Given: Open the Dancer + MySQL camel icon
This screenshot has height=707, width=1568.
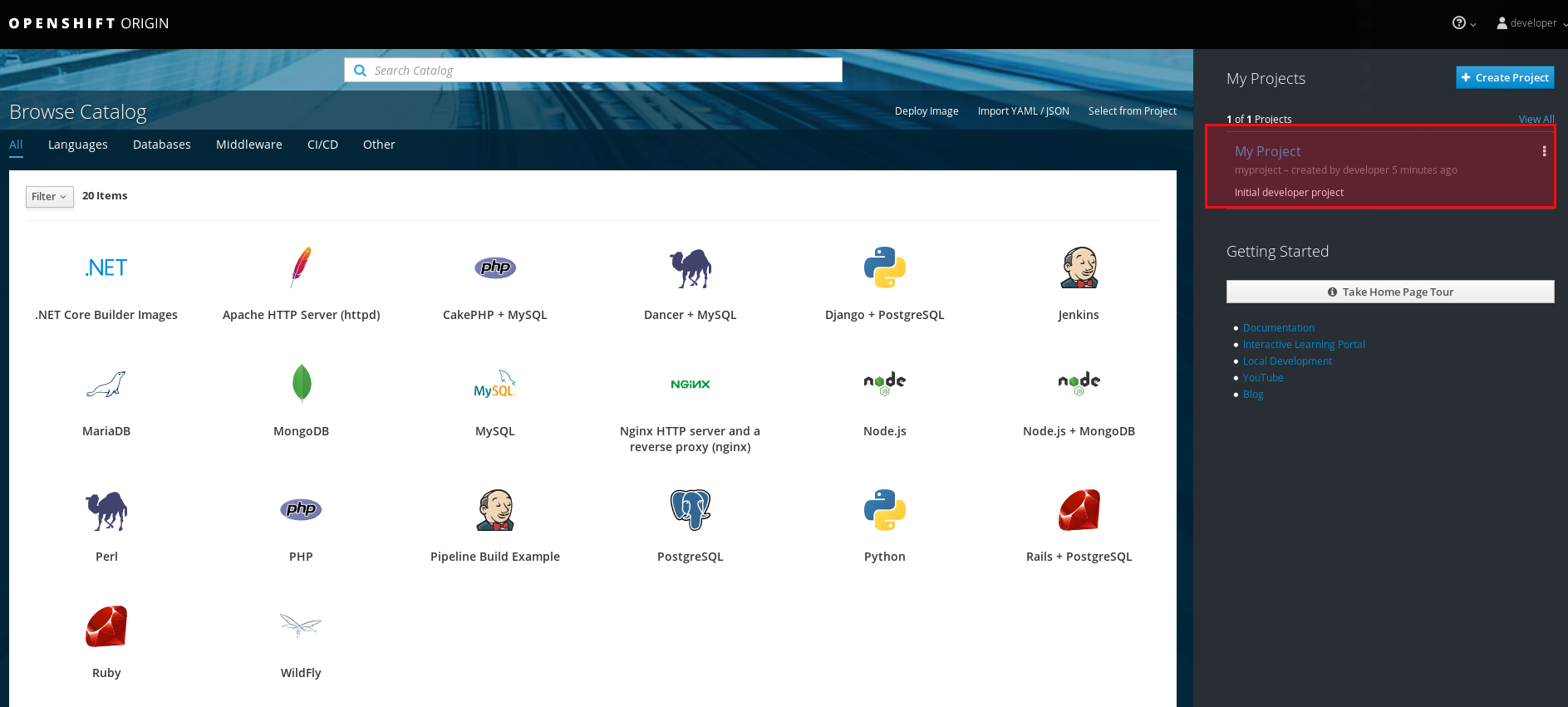Looking at the screenshot, I should click(x=691, y=268).
